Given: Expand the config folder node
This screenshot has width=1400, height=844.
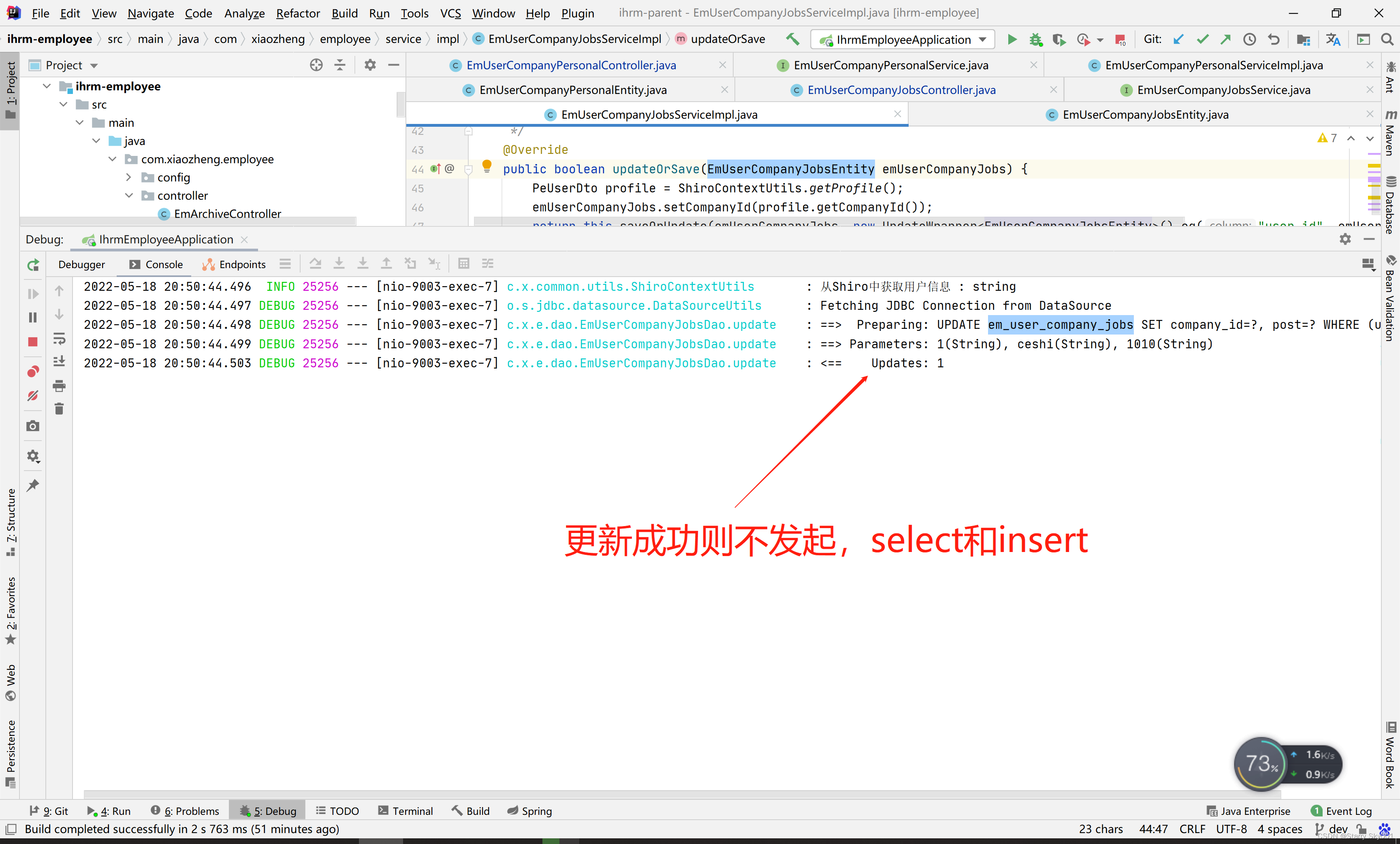Looking at the screenshot, I should (x=129, y=177).
